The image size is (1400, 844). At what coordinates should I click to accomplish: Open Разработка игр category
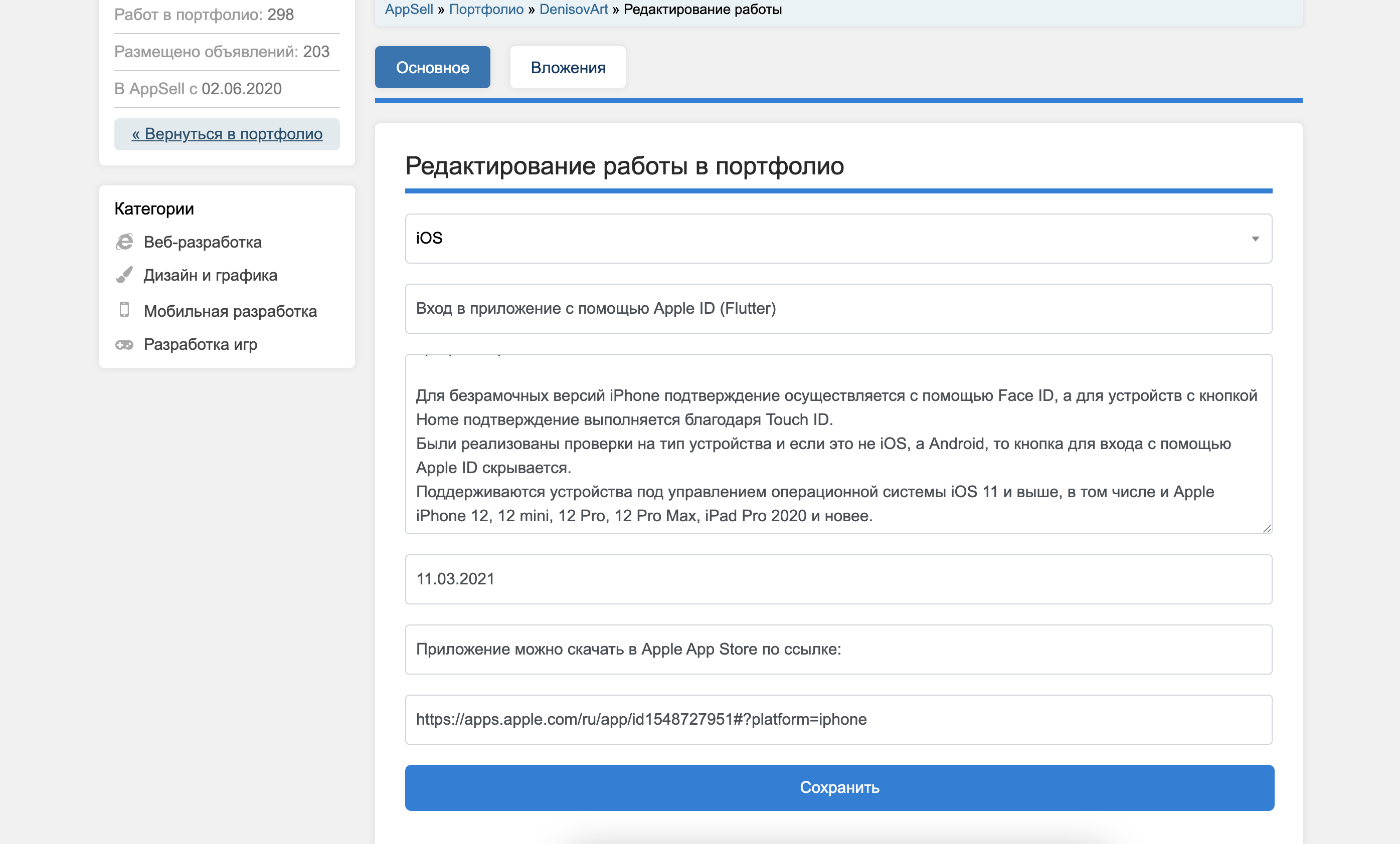200,344
